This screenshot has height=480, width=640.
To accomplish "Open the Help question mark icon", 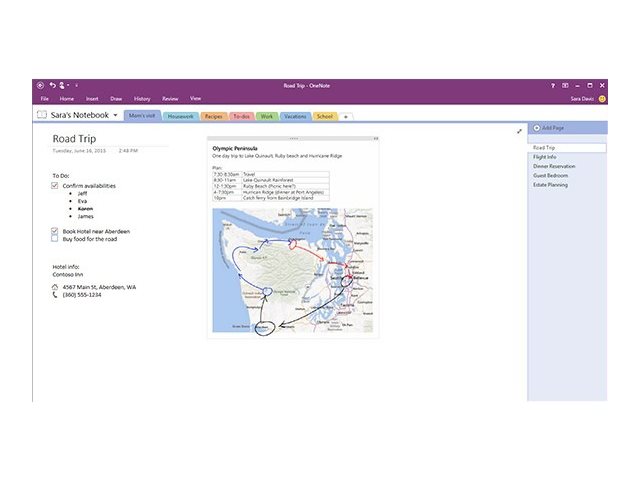I will tap(553, 86).
